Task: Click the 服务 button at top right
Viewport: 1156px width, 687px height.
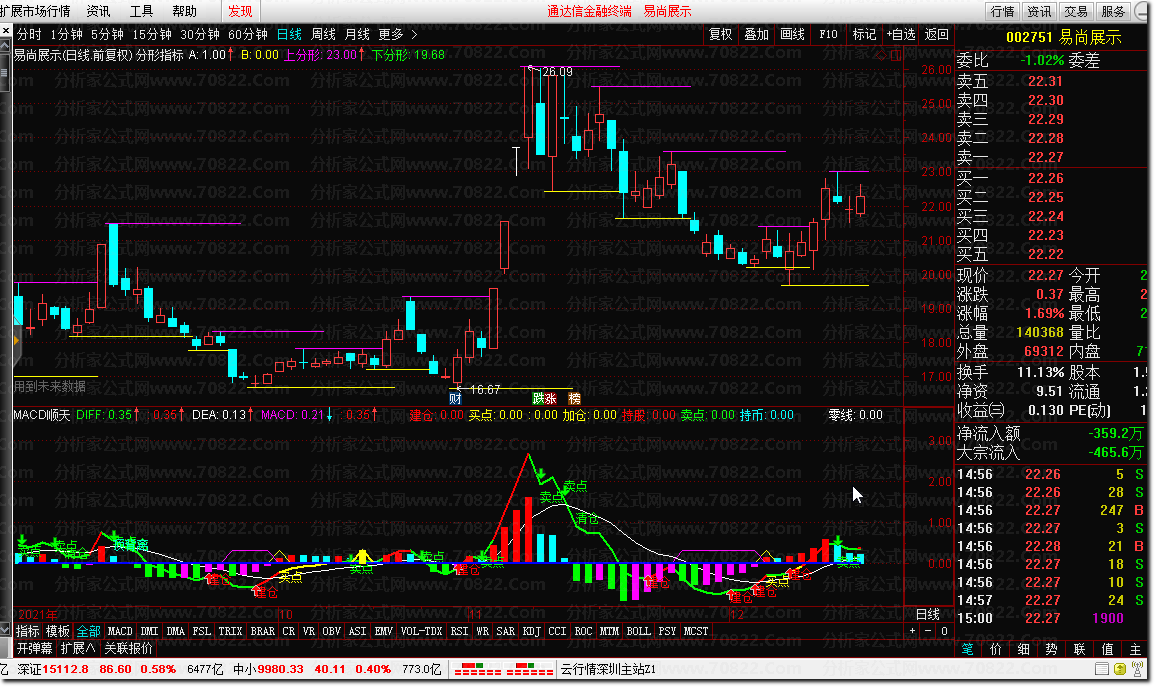Action: click(1113, 11)
